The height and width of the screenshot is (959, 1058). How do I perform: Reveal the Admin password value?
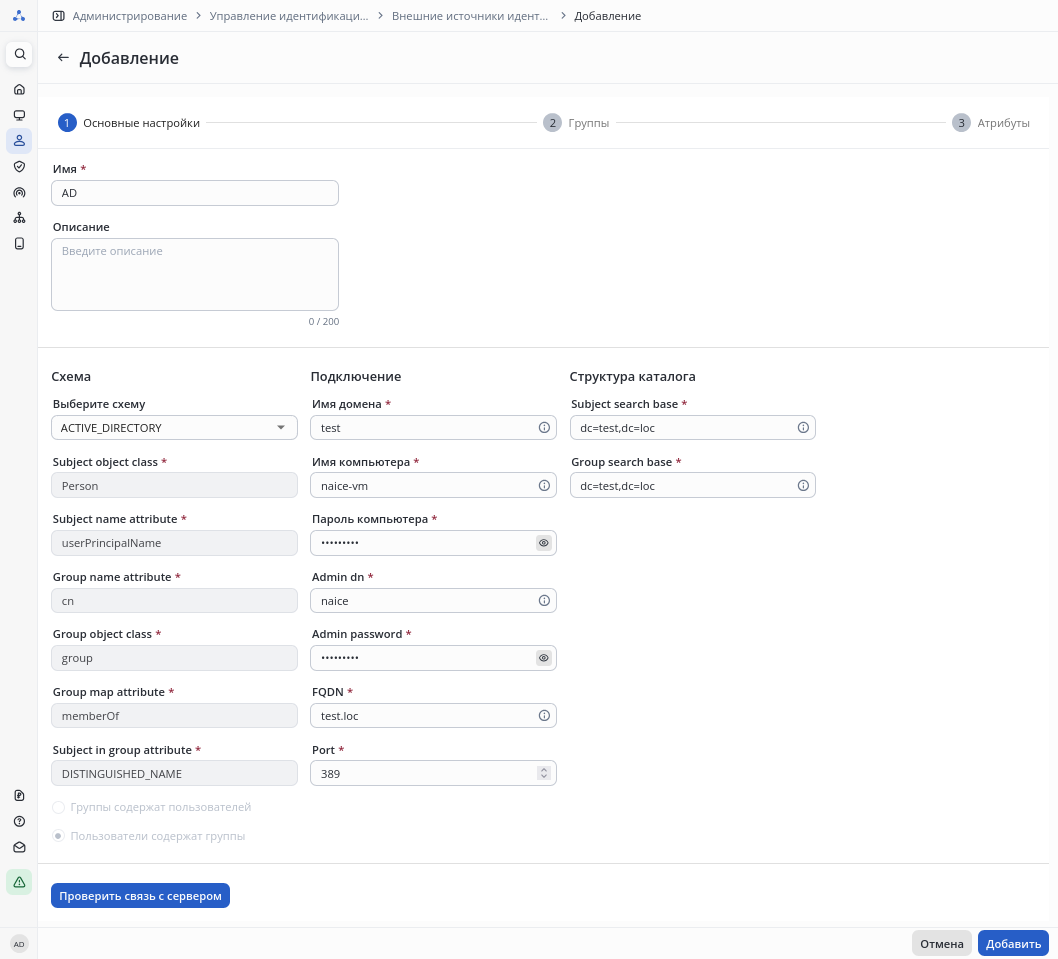544,658
